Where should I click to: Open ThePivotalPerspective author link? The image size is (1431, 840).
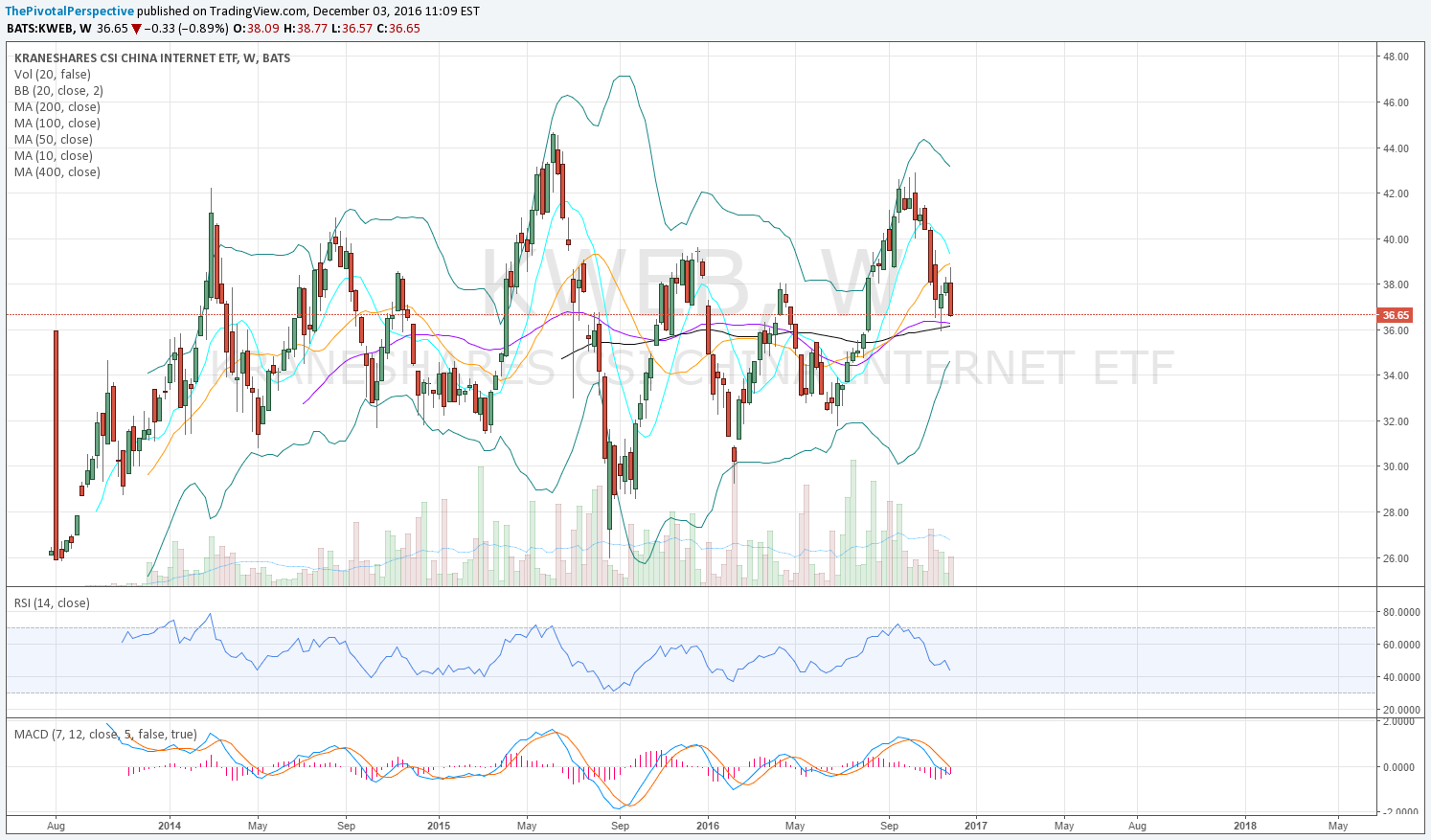click(x=70, y=11)
